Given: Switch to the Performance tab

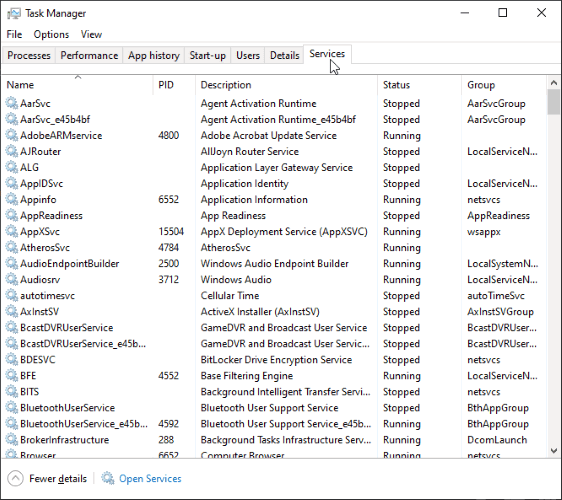Looking at the screenshot, I should click(89, 56).
